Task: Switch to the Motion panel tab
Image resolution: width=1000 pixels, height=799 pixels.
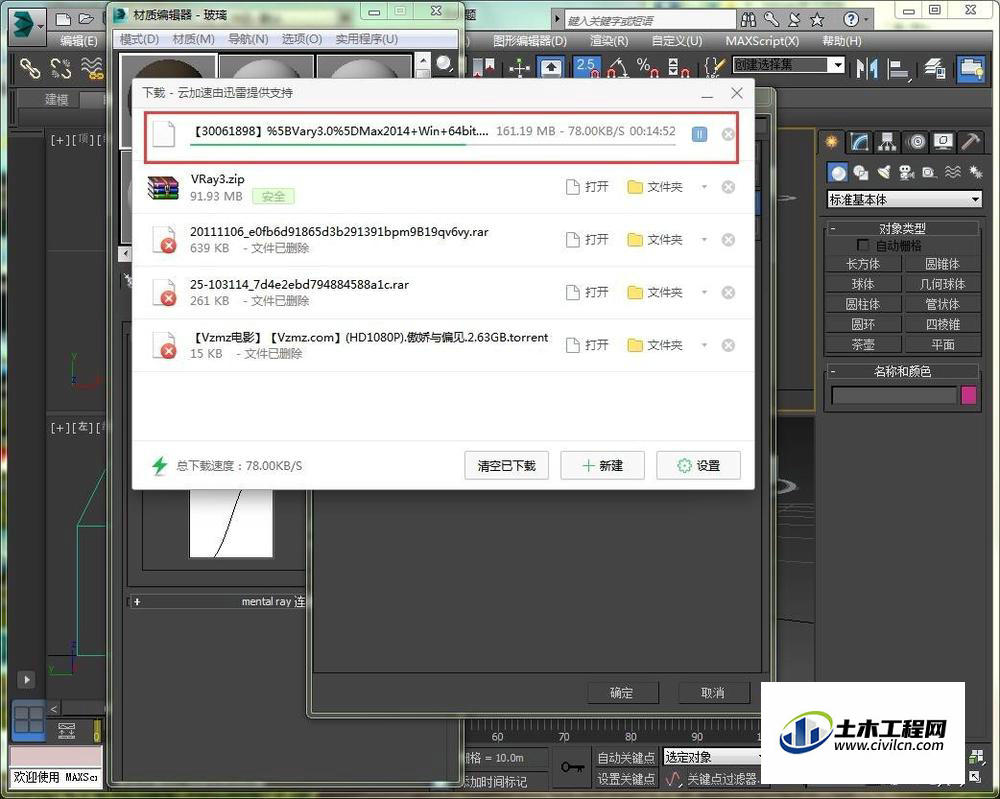Action: tap(916, 142)
